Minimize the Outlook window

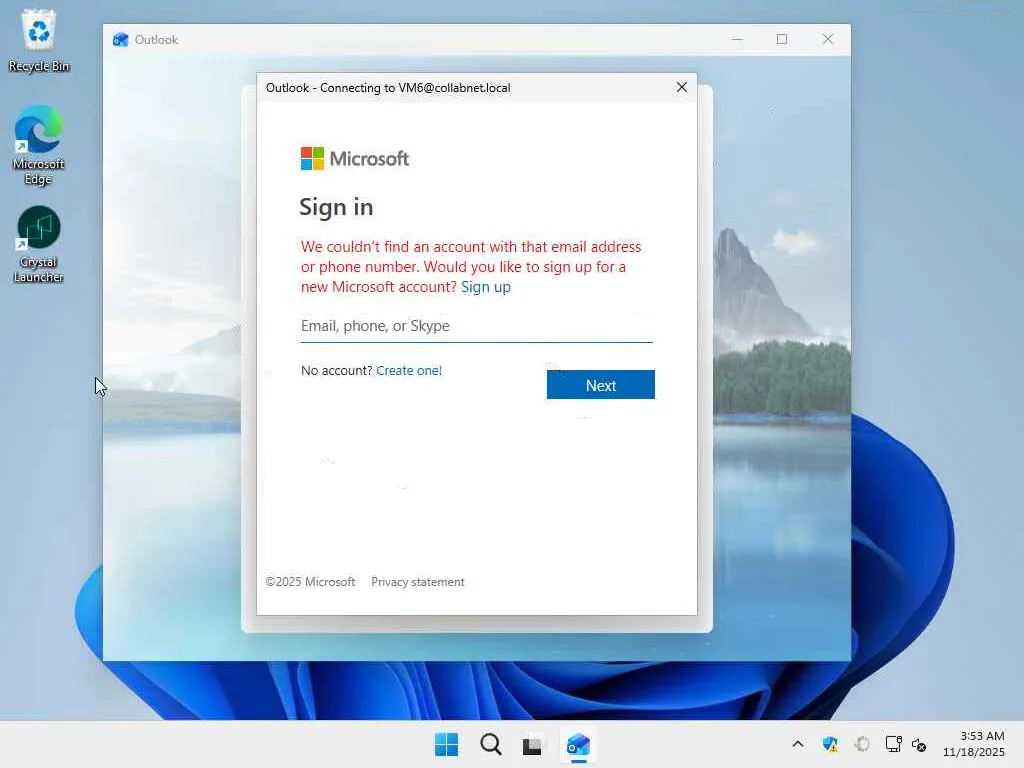737,39
